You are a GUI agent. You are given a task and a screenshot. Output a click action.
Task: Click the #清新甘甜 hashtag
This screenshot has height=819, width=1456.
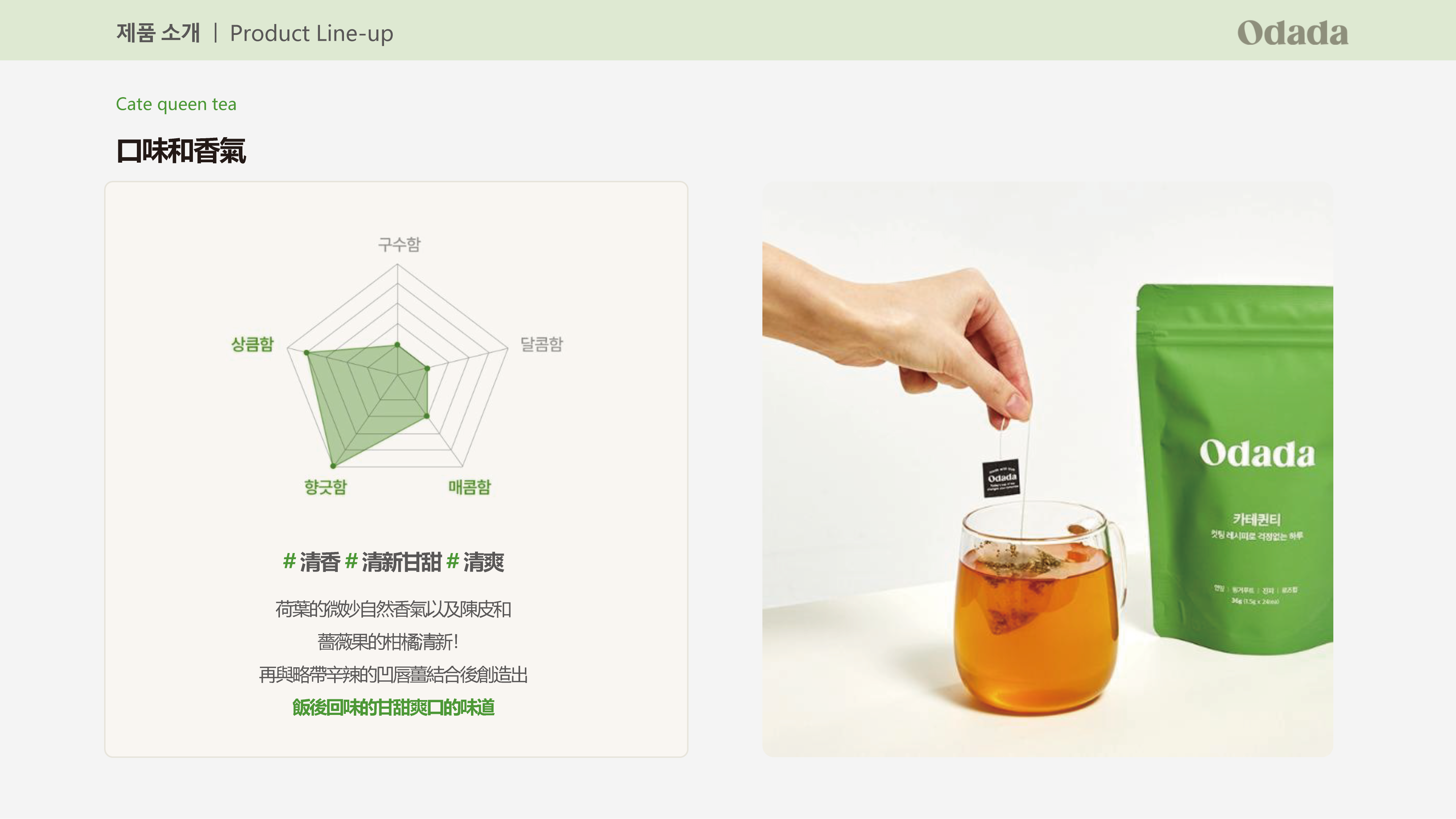click(x=393, y=562)
